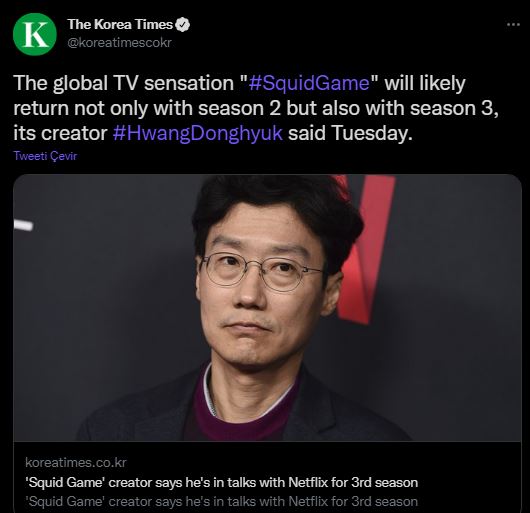
Task: Translate tweet with Tweeti Çevir
Action: pos(45,156)
